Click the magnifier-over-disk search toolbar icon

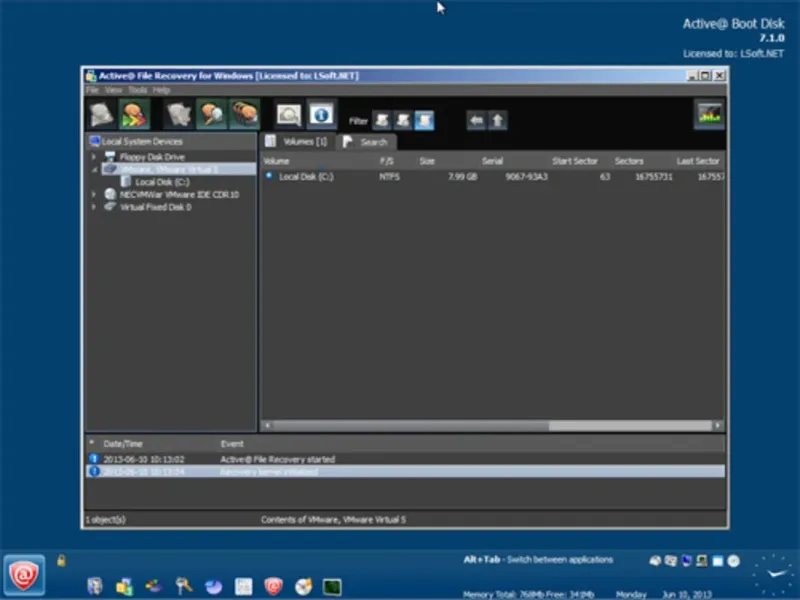[x=211, y=115]
